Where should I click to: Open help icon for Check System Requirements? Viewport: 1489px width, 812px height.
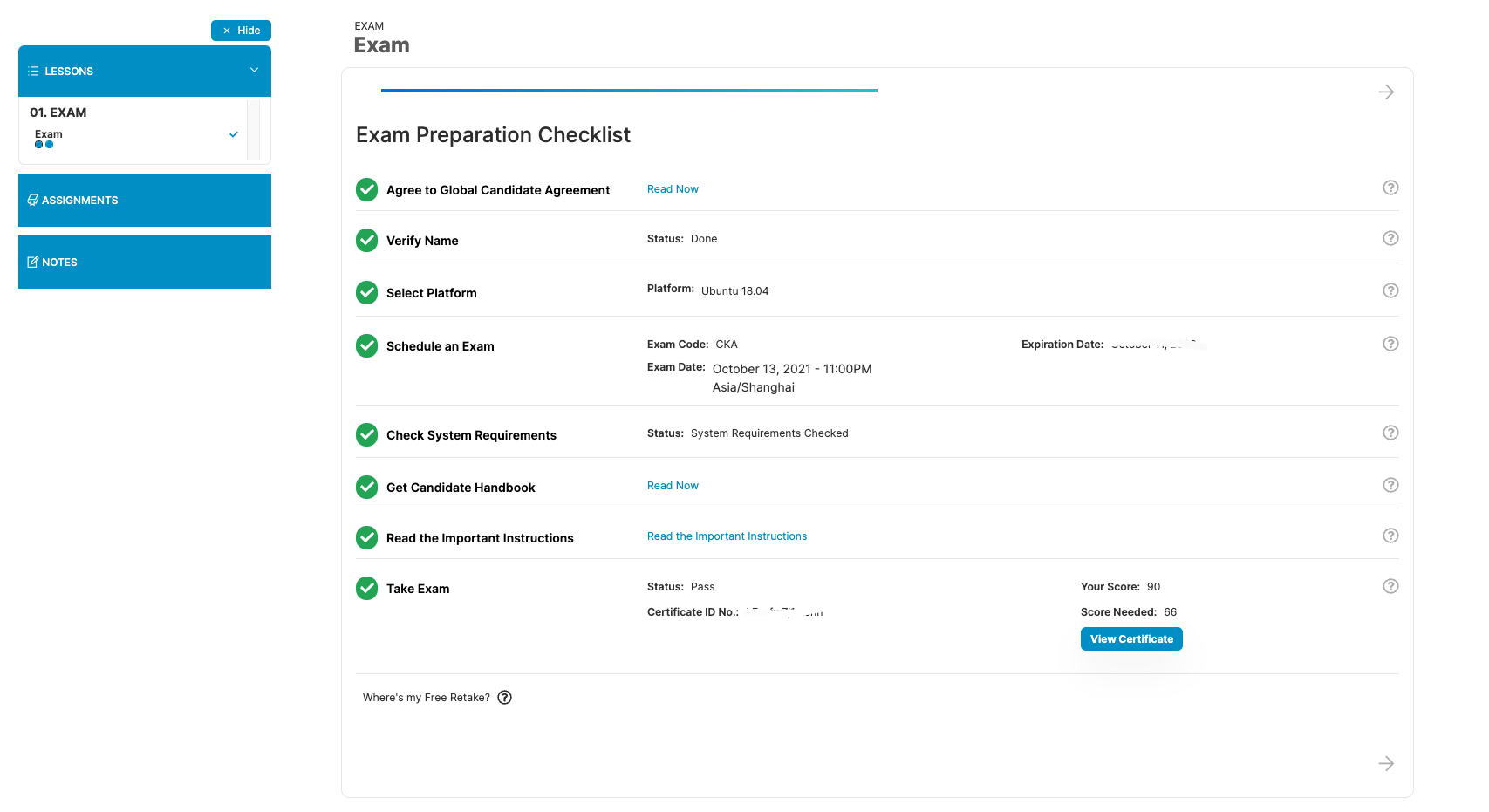(x=1390, y=433)
